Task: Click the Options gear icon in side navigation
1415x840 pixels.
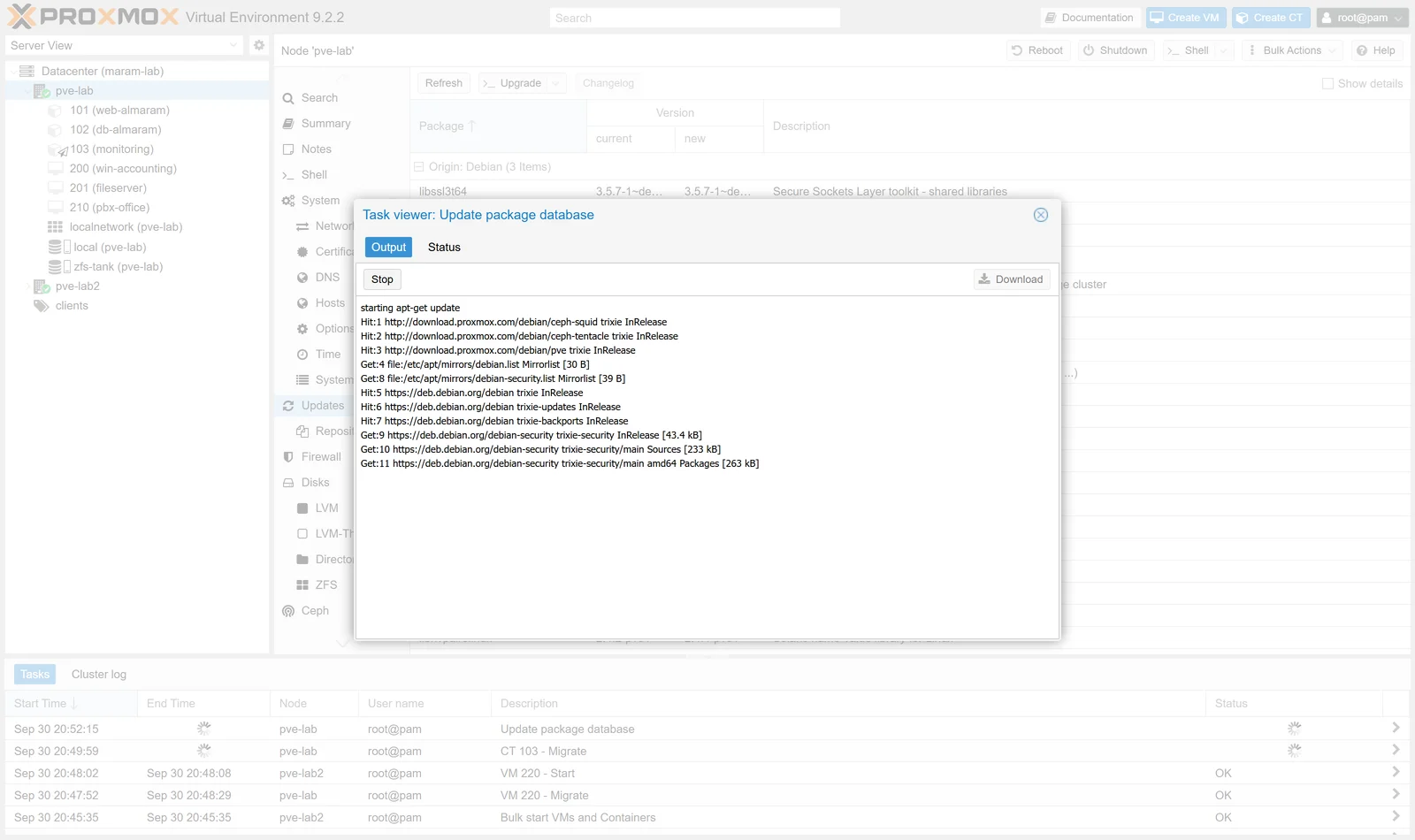Action: 302,329
